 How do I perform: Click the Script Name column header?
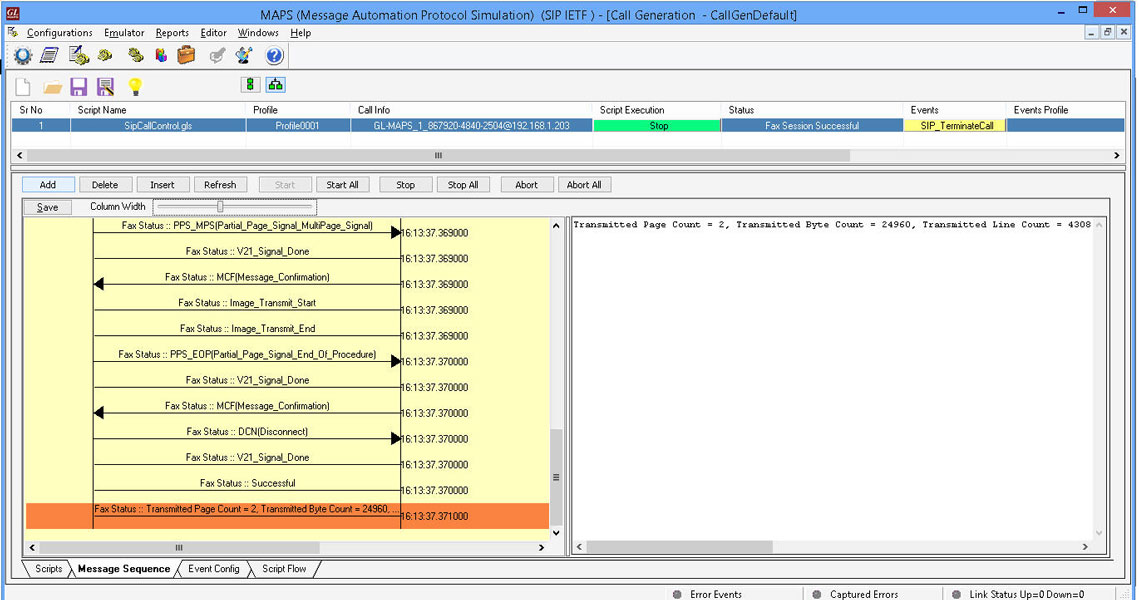pos(158,110)
